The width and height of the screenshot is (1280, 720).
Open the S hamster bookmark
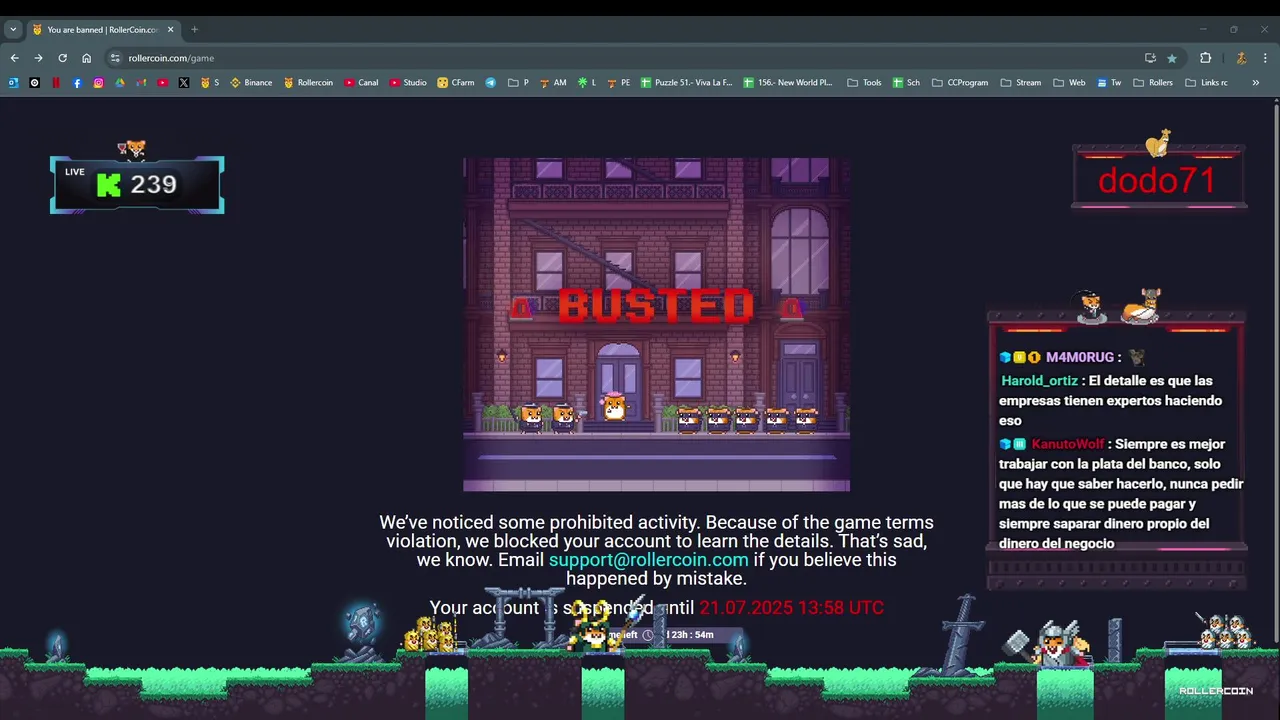210,83
